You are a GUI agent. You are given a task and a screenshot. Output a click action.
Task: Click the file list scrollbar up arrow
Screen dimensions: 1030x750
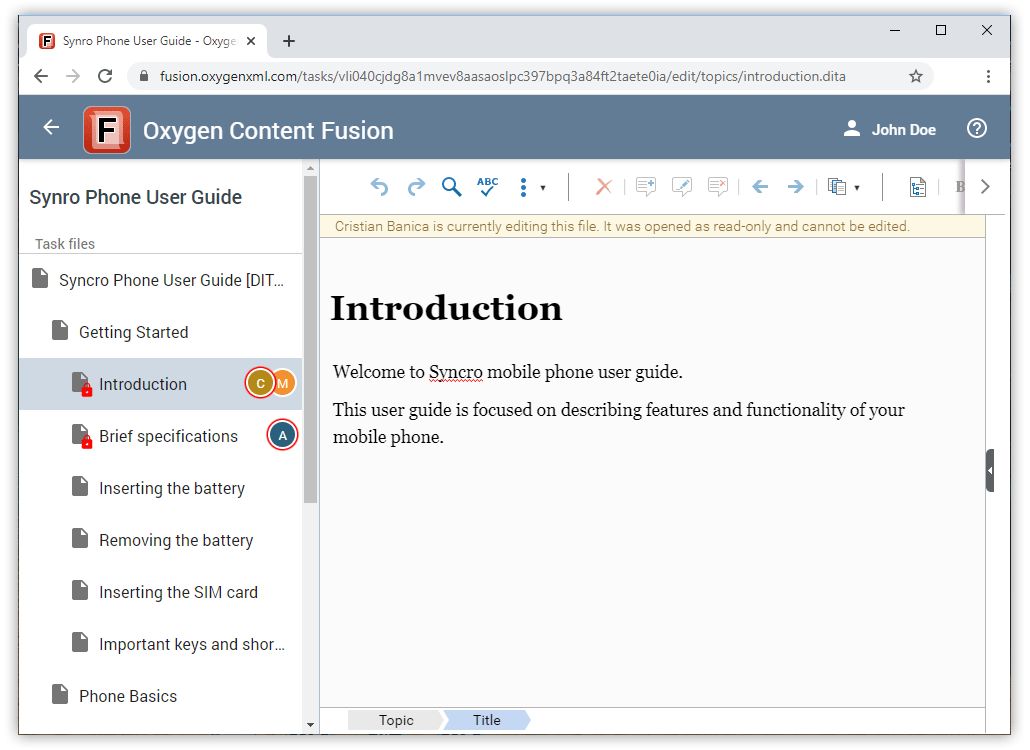click(311, 169)
